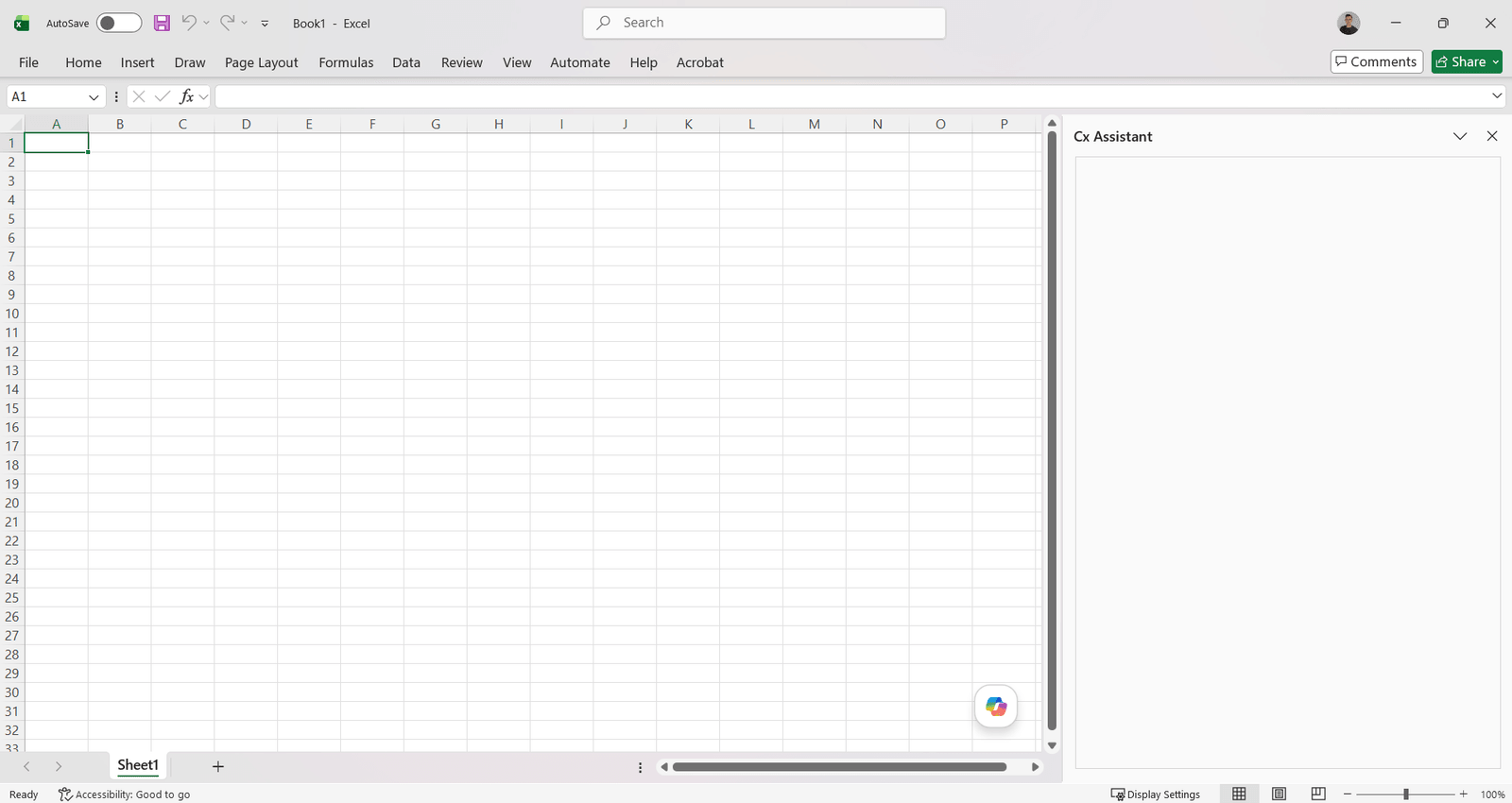Open the Data ribbon tab
This screenshot has height=803, width=1512.
click(406, 62)
